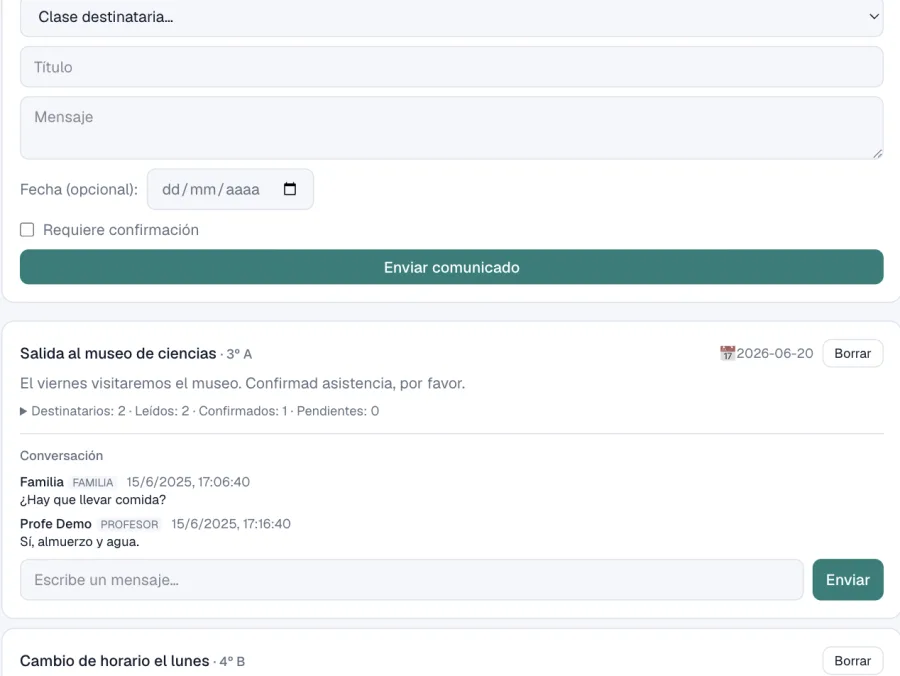
Task: Click the Requiere confirmación label
Action: 121,230
